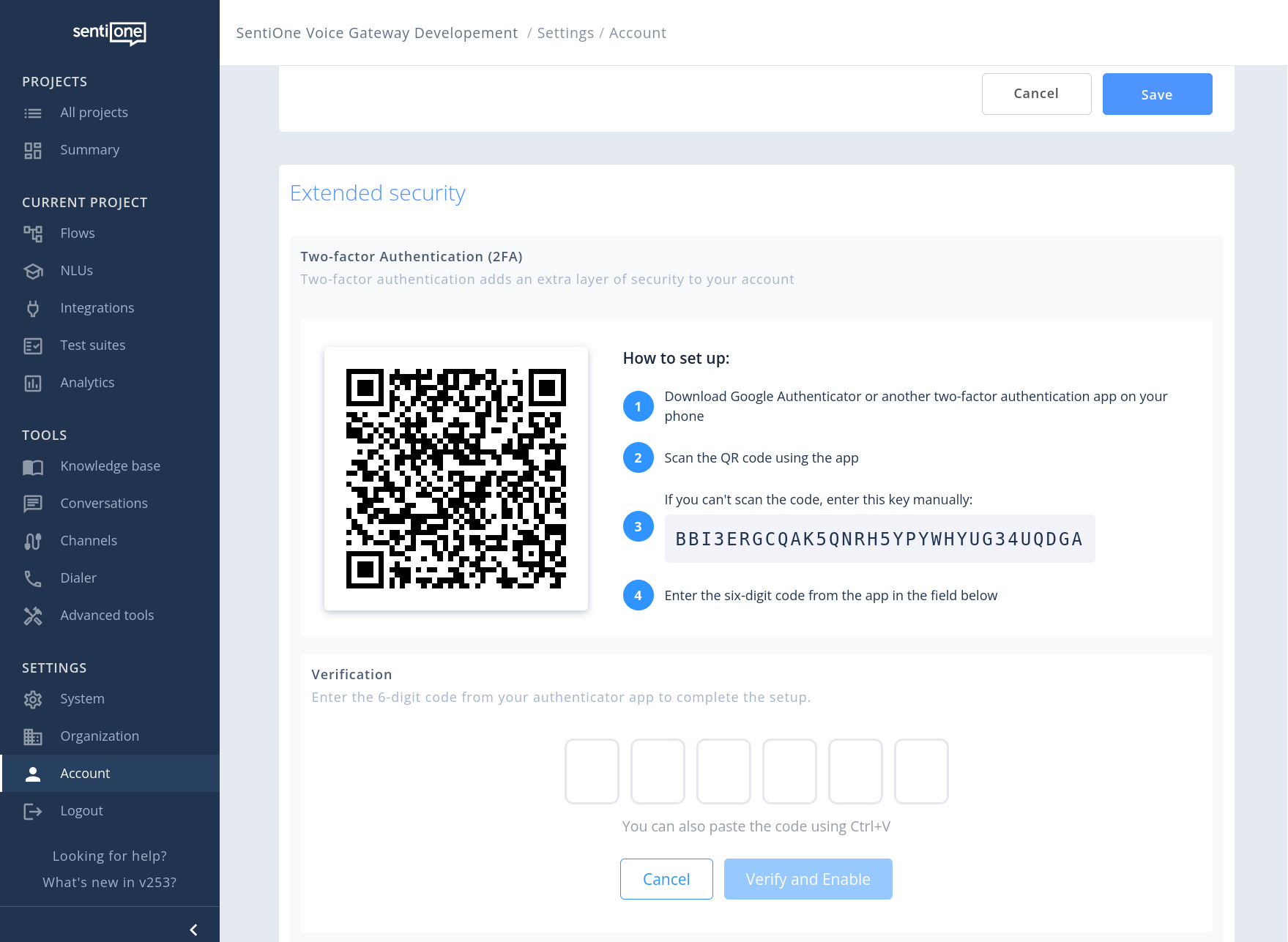Click 'You can also paste the code' hint
The width and height of the screenshot is (1288, 942).
pyautogui.click(x=756, y=826)
